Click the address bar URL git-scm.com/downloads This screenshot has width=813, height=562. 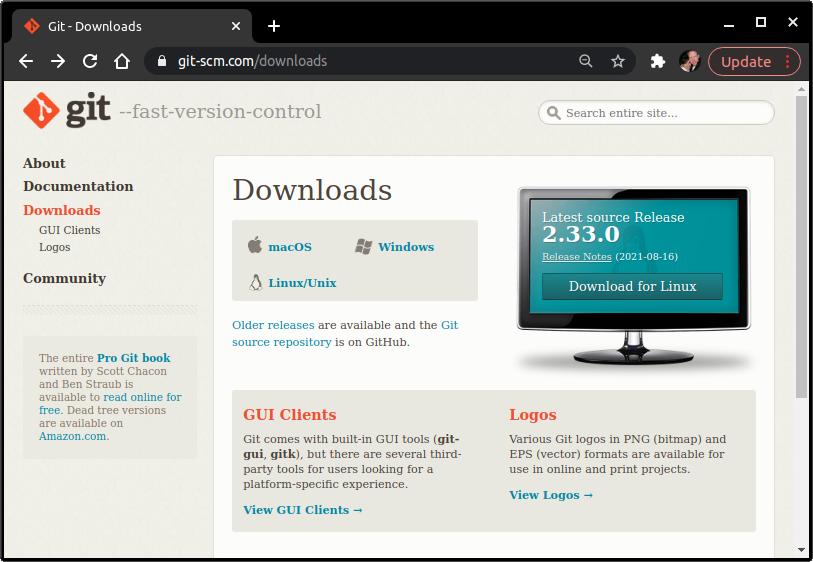253,61
